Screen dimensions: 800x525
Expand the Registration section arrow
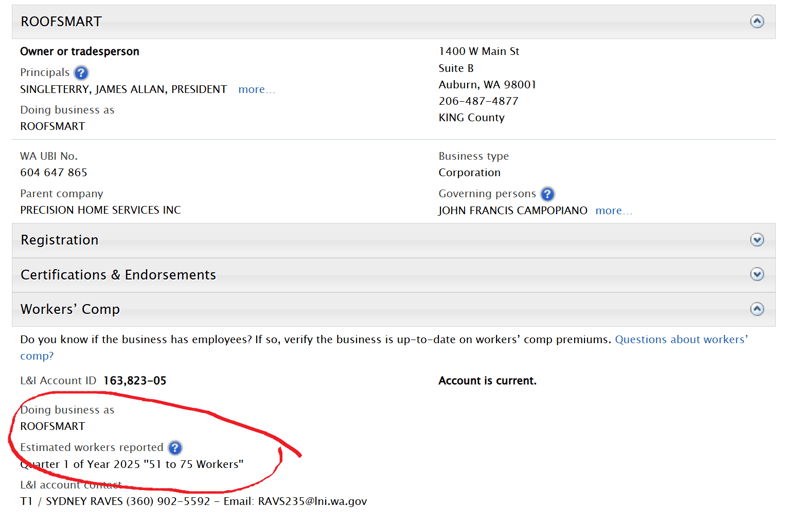click(757, 240)
